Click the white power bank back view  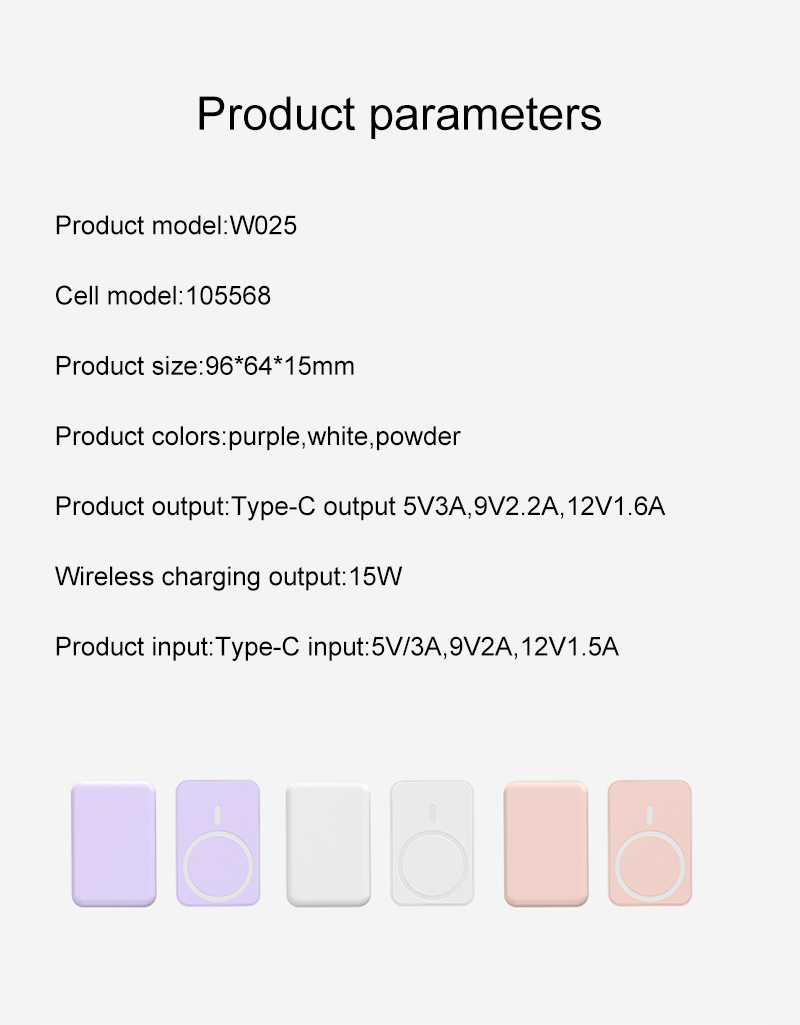pos(328,844)
